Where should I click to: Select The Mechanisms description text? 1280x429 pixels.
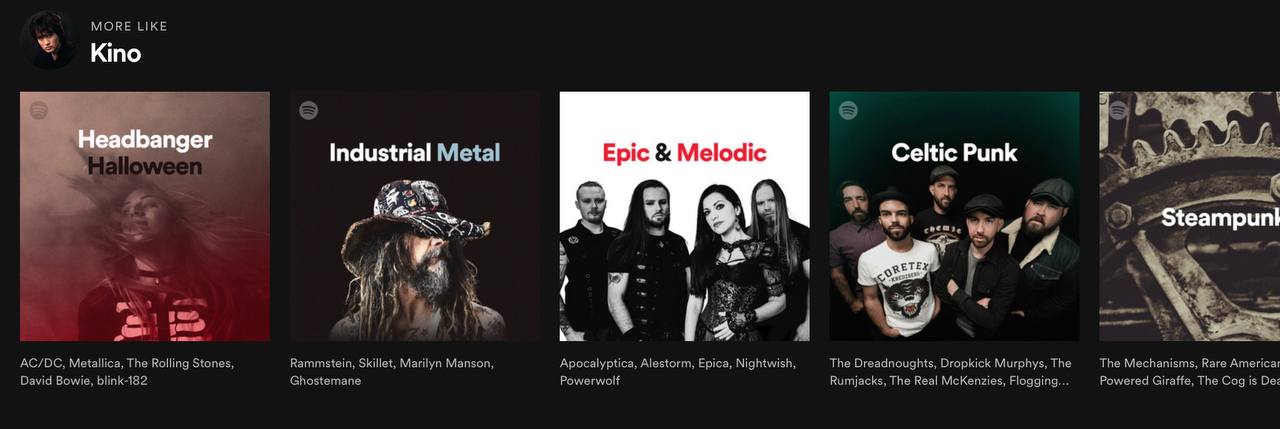click(1190, 372)
